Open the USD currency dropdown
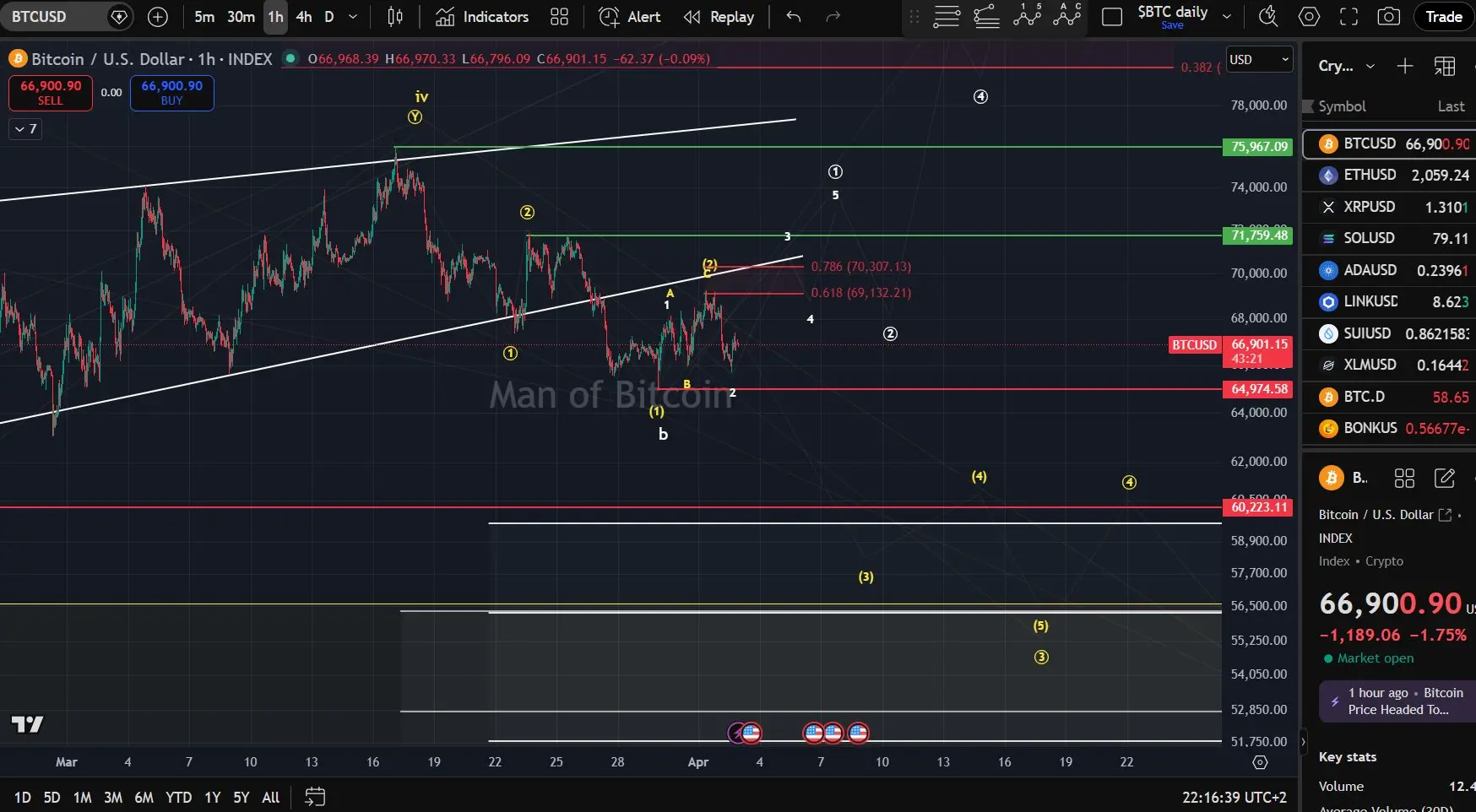 pyautogui.click(x=1259, y=59)
